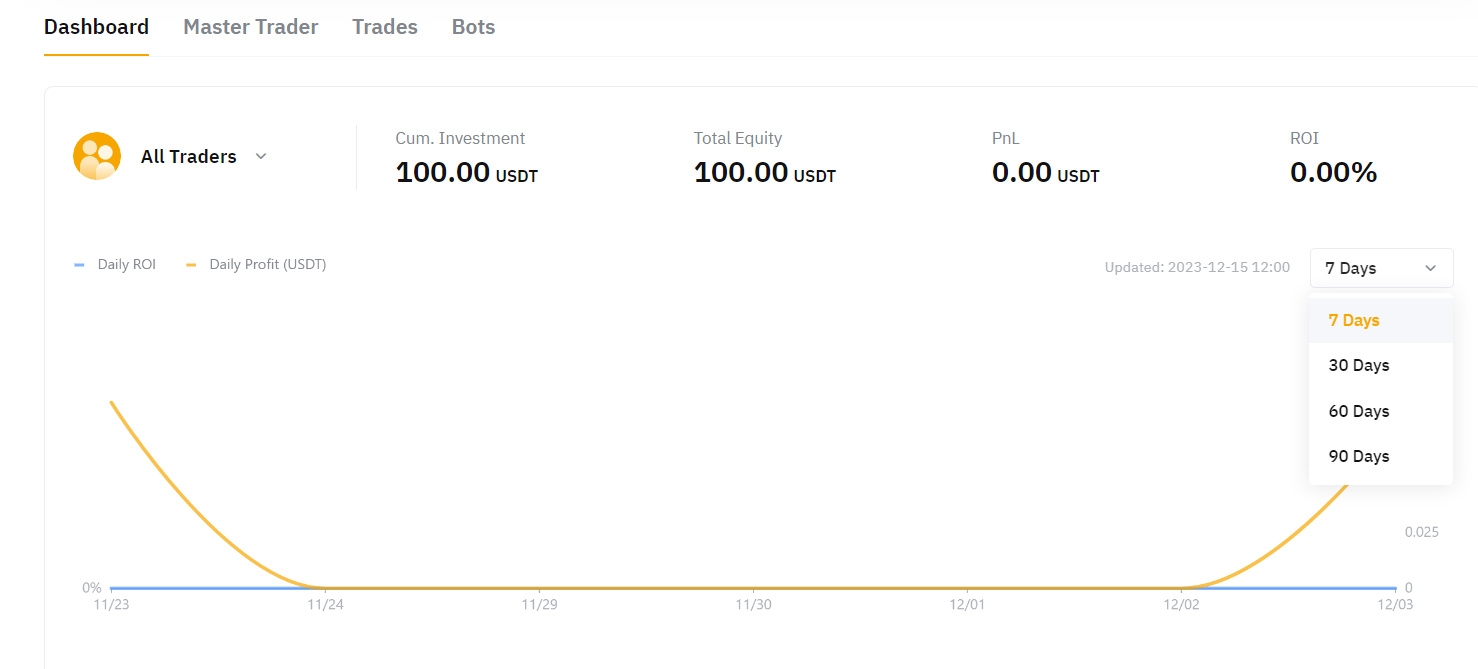Click the orange Daily Profit legend marker
The height and width of the screenshot is (669, 1478).
pyautogui.click(x=191, y=265)
